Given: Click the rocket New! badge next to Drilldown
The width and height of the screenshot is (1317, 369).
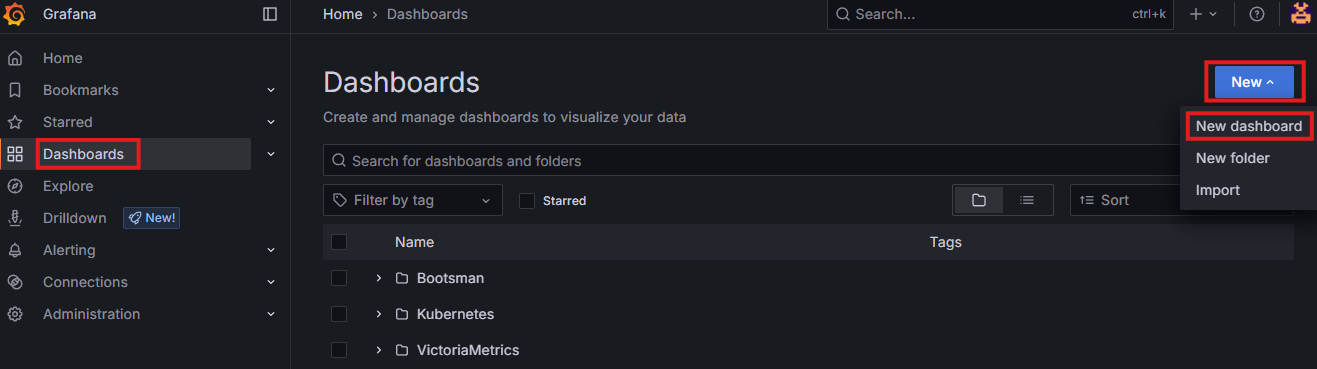Looking at the screenshot, I should coord(151,218).
